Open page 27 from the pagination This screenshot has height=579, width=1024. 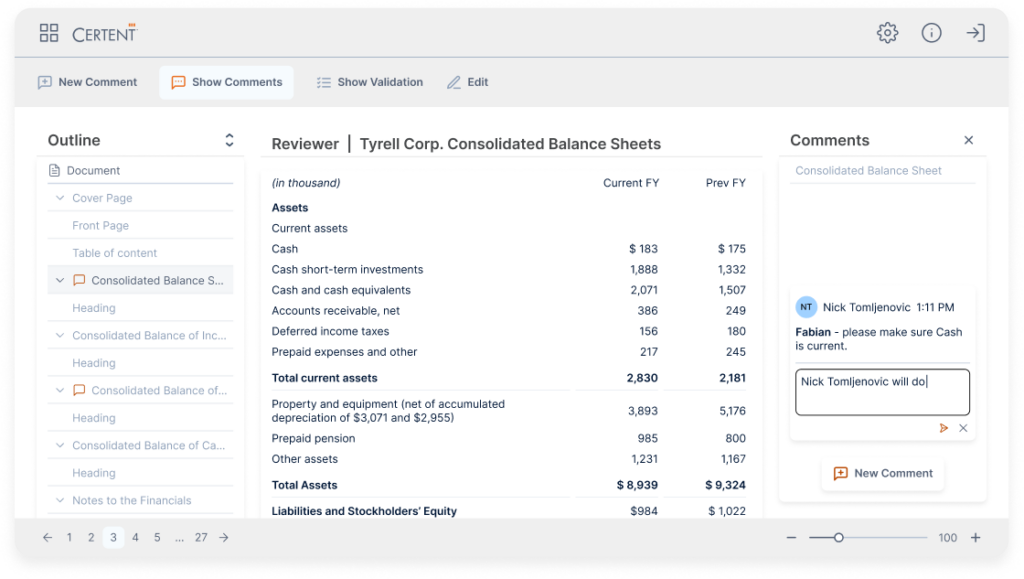pyautogui.click(x=201, y=537)
